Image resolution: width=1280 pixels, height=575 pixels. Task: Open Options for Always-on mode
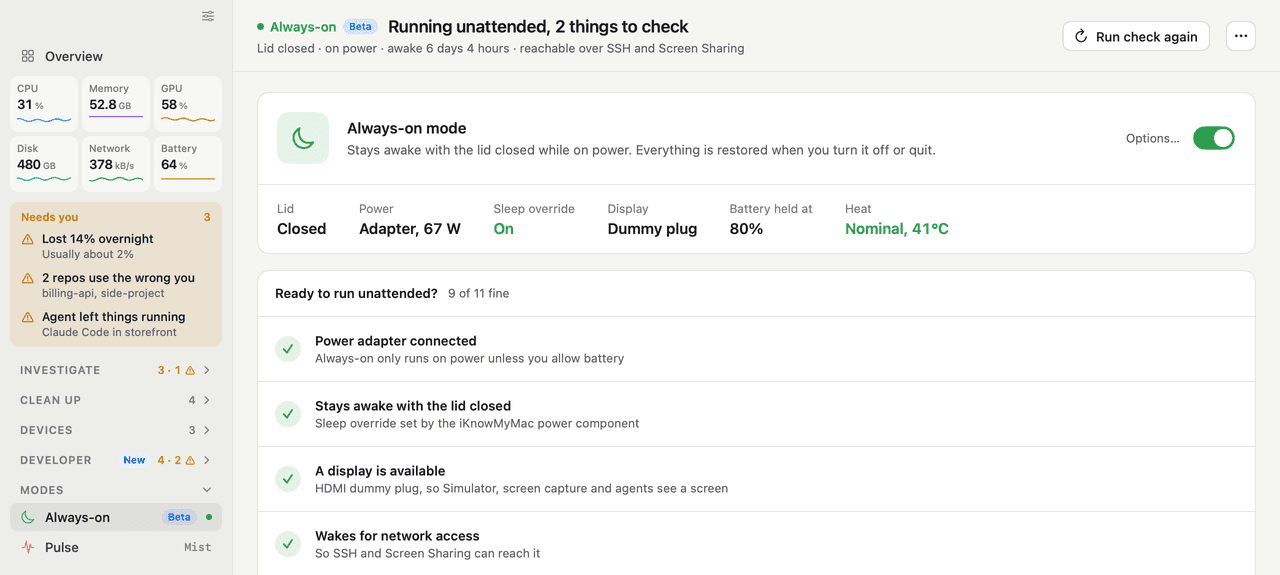pos(1153,138)
